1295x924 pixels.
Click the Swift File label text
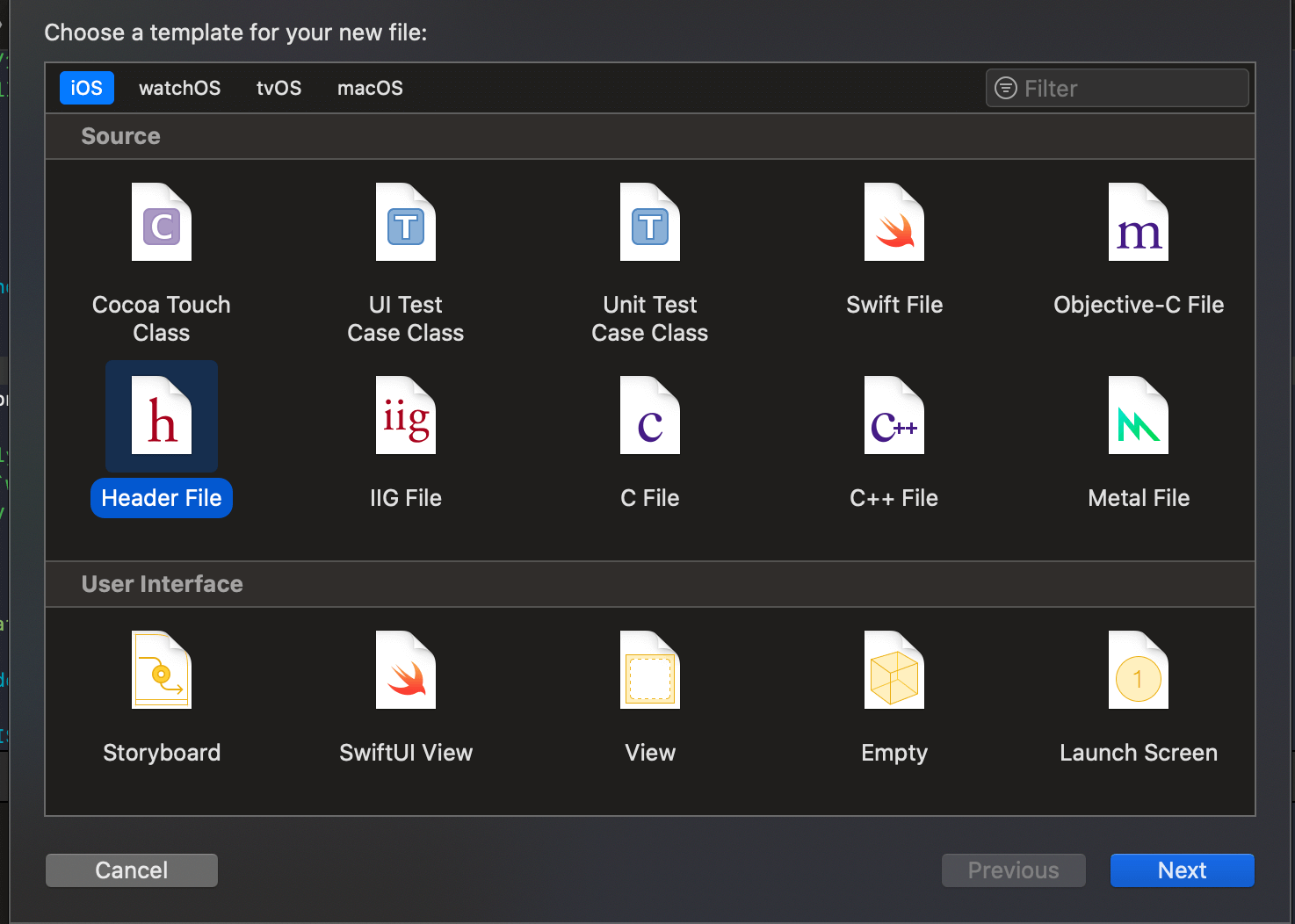tap(894, 305)
